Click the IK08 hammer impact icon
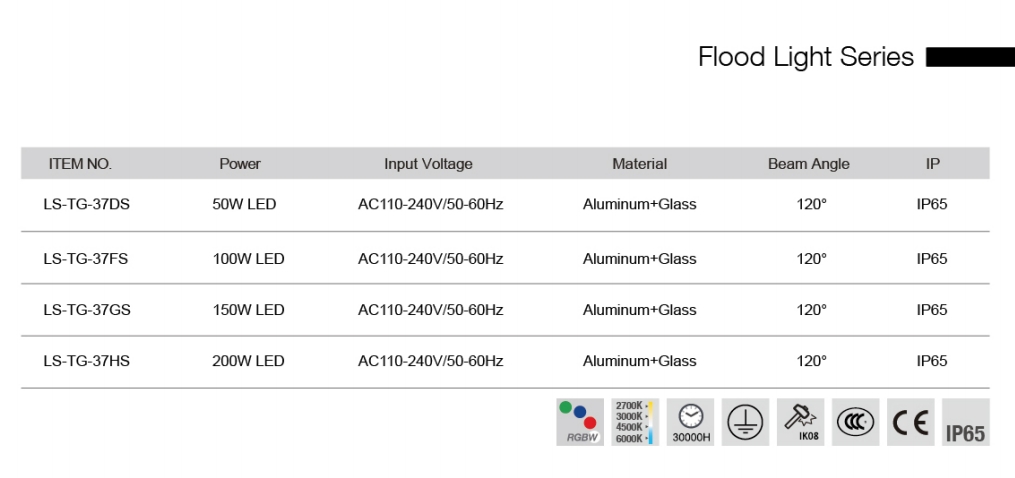This screenshot has height=478, width=1015. 801,422
